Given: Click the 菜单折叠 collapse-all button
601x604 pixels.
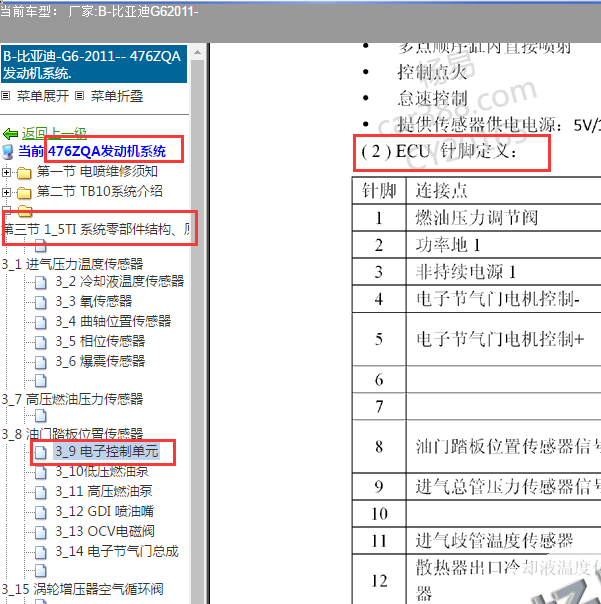Looking at the screenshot, I should [117, 96].
